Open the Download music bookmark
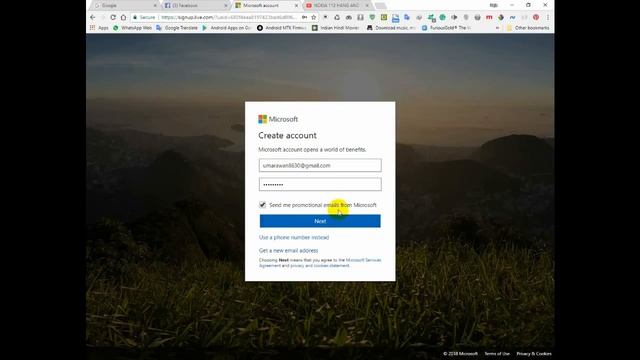This screenshot has width=640, height=360. pos(391,28)
